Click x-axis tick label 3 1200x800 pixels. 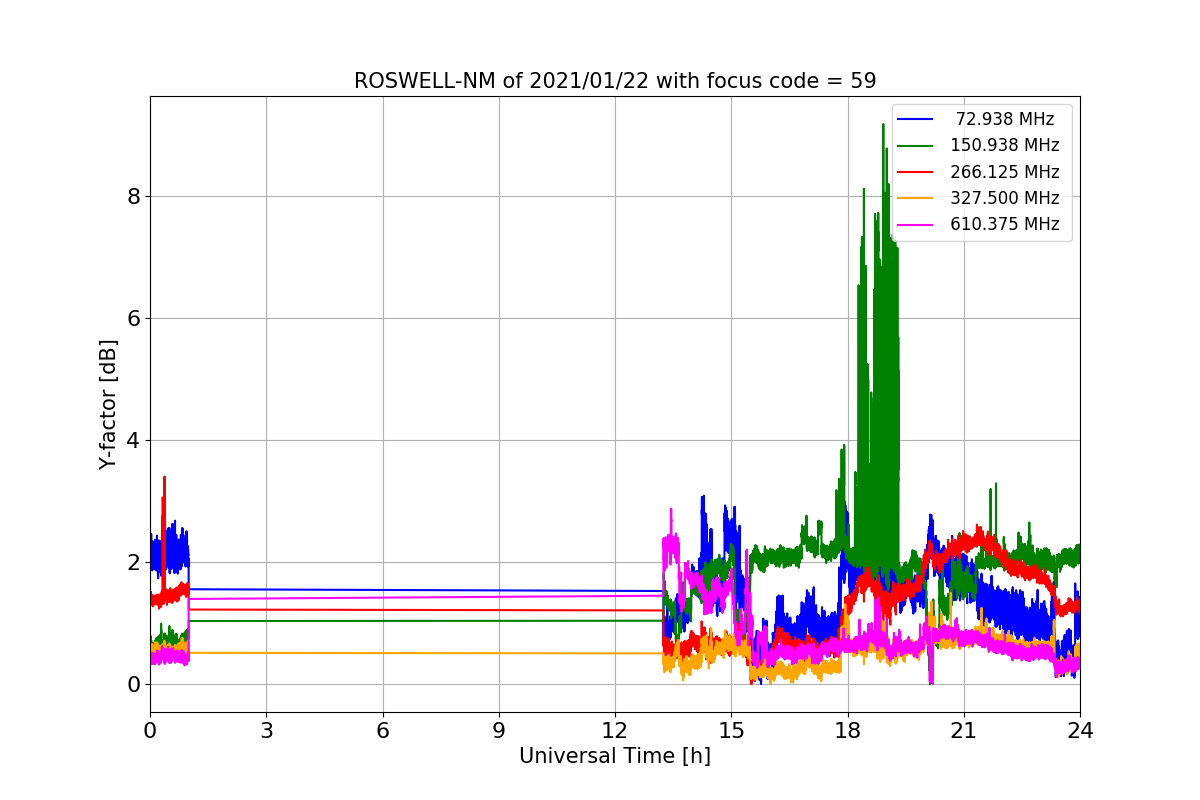click(266, 731)
